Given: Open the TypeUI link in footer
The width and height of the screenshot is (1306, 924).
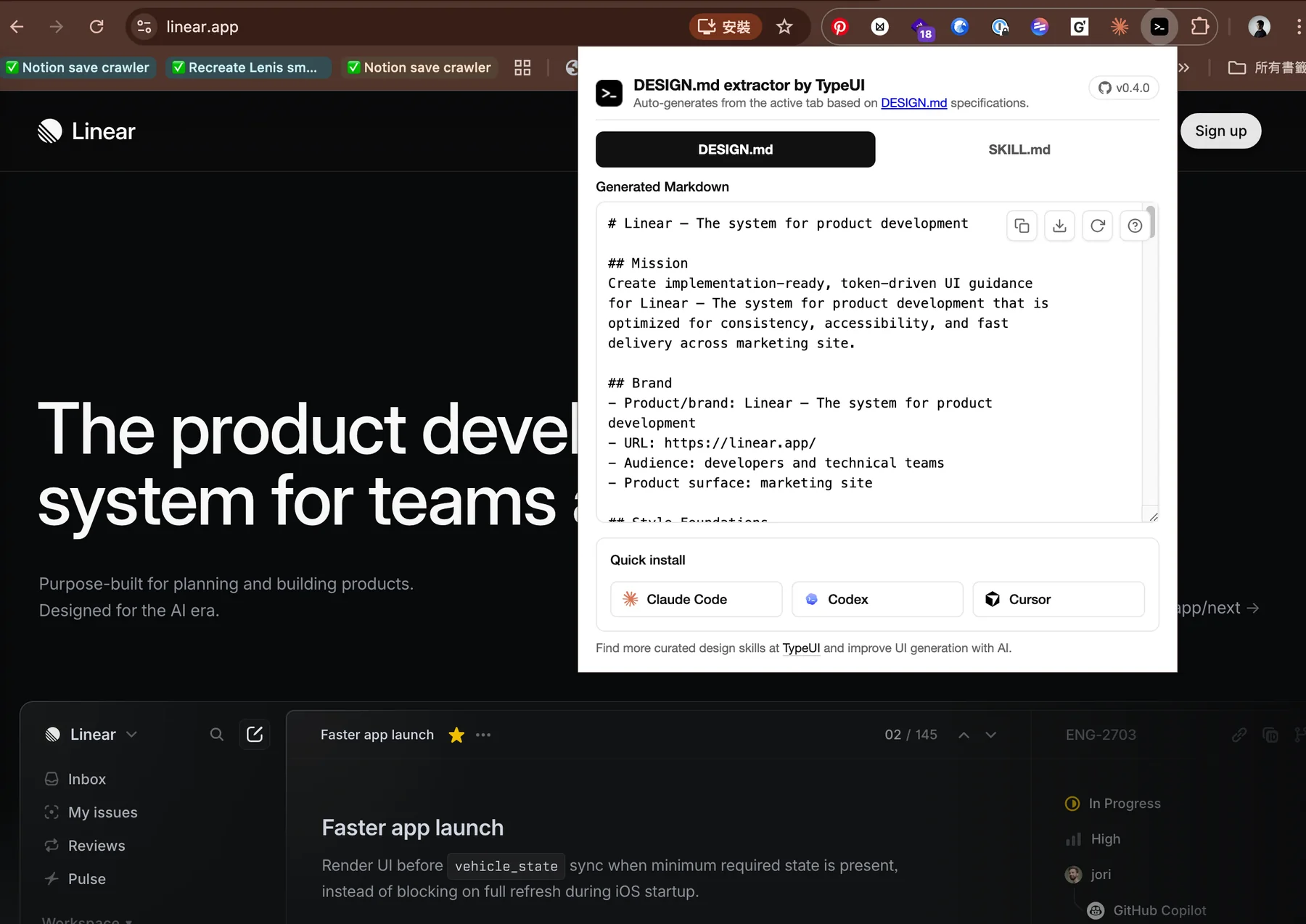Looking at the screenshot, I should point(801,648).
